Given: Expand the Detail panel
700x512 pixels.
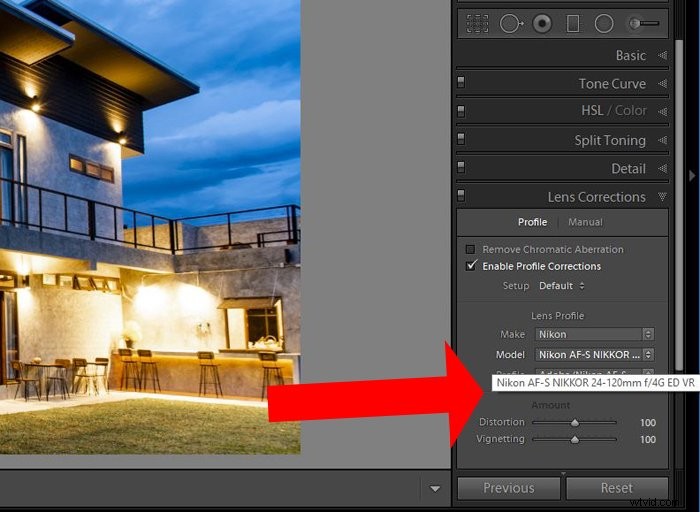Looking at the screenshot, I should [x=662, y=168].
